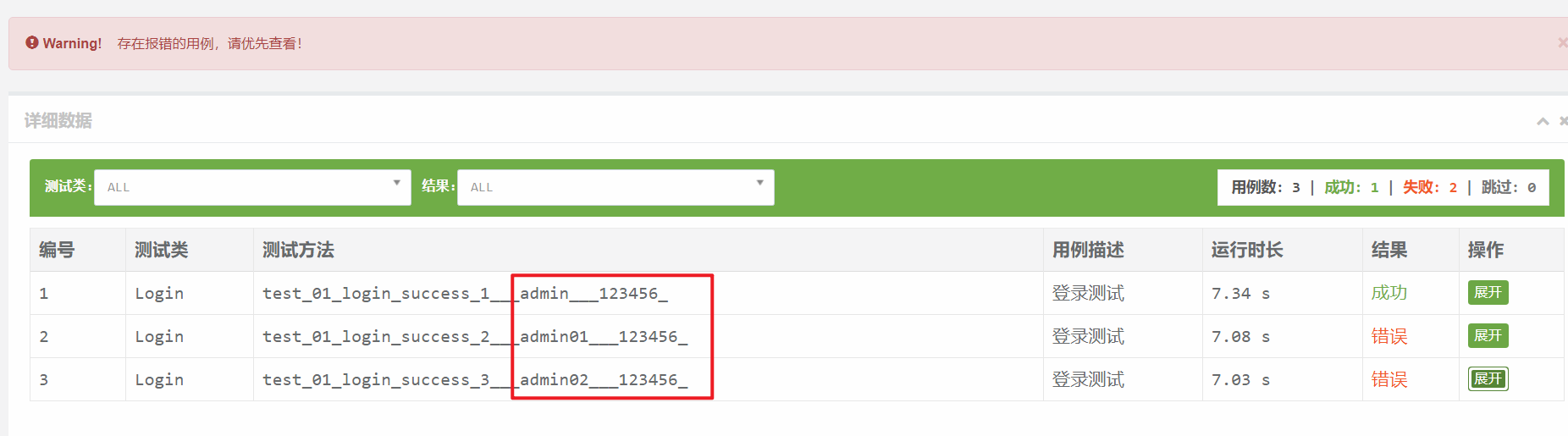The width and height of the screenshot is (1568, 436).
Task: Select the 测试方法 column header
Action: (x=298, y=250)
